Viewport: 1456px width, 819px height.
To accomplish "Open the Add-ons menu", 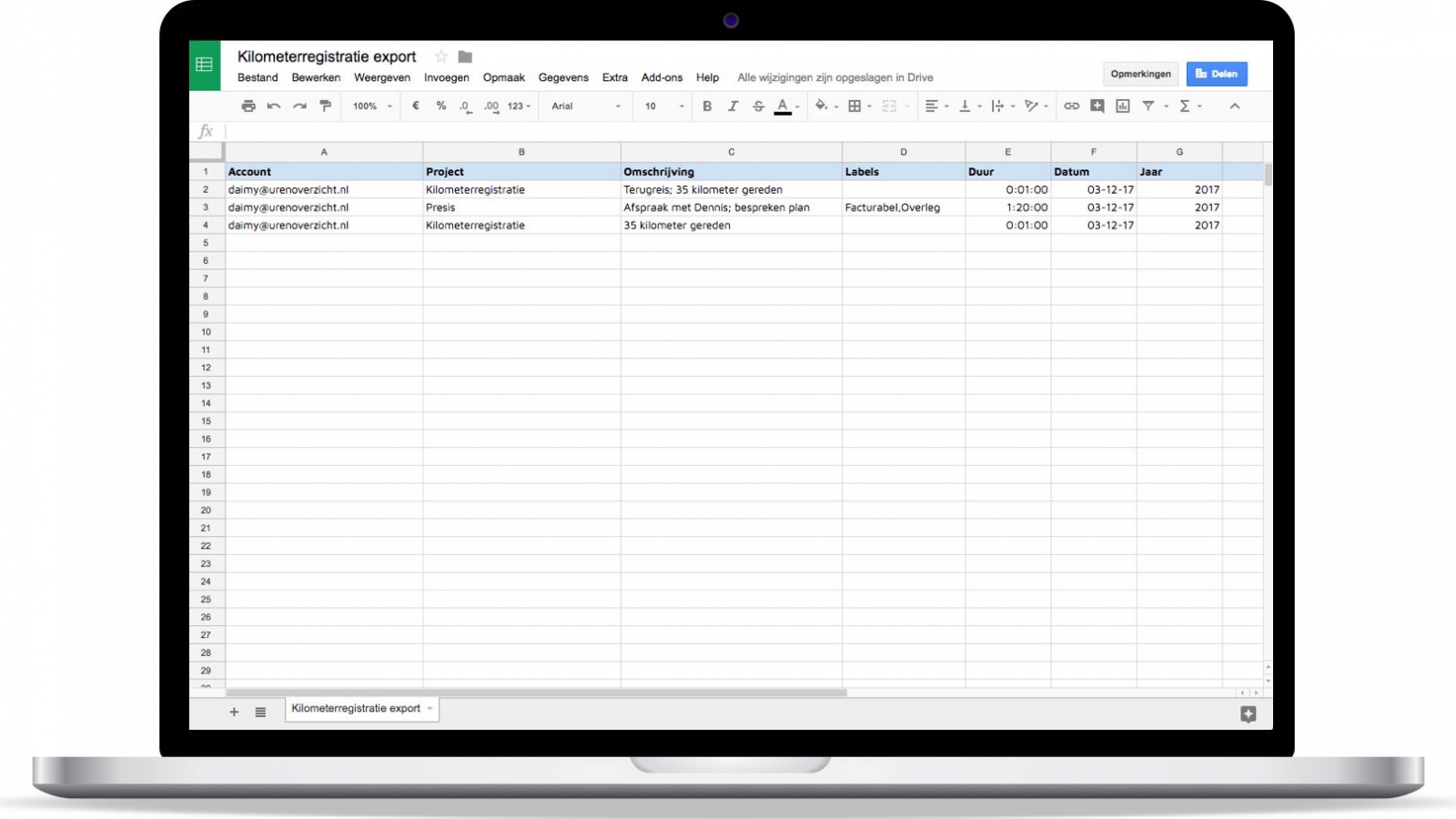I will point(662,77).
